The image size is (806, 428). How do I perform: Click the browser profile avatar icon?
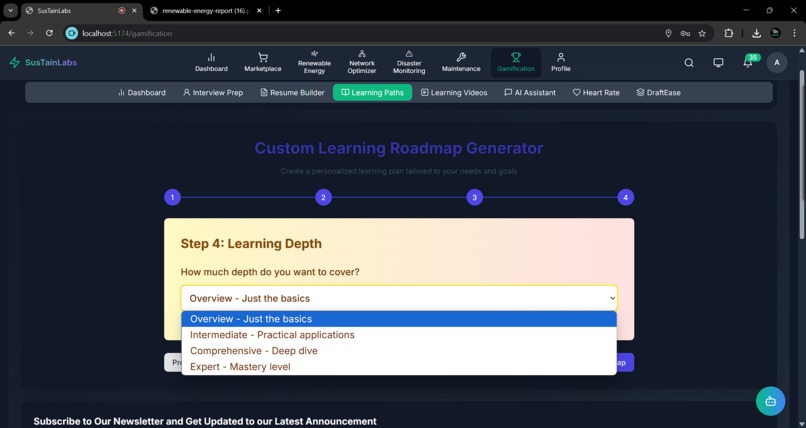tap(775, 33)
